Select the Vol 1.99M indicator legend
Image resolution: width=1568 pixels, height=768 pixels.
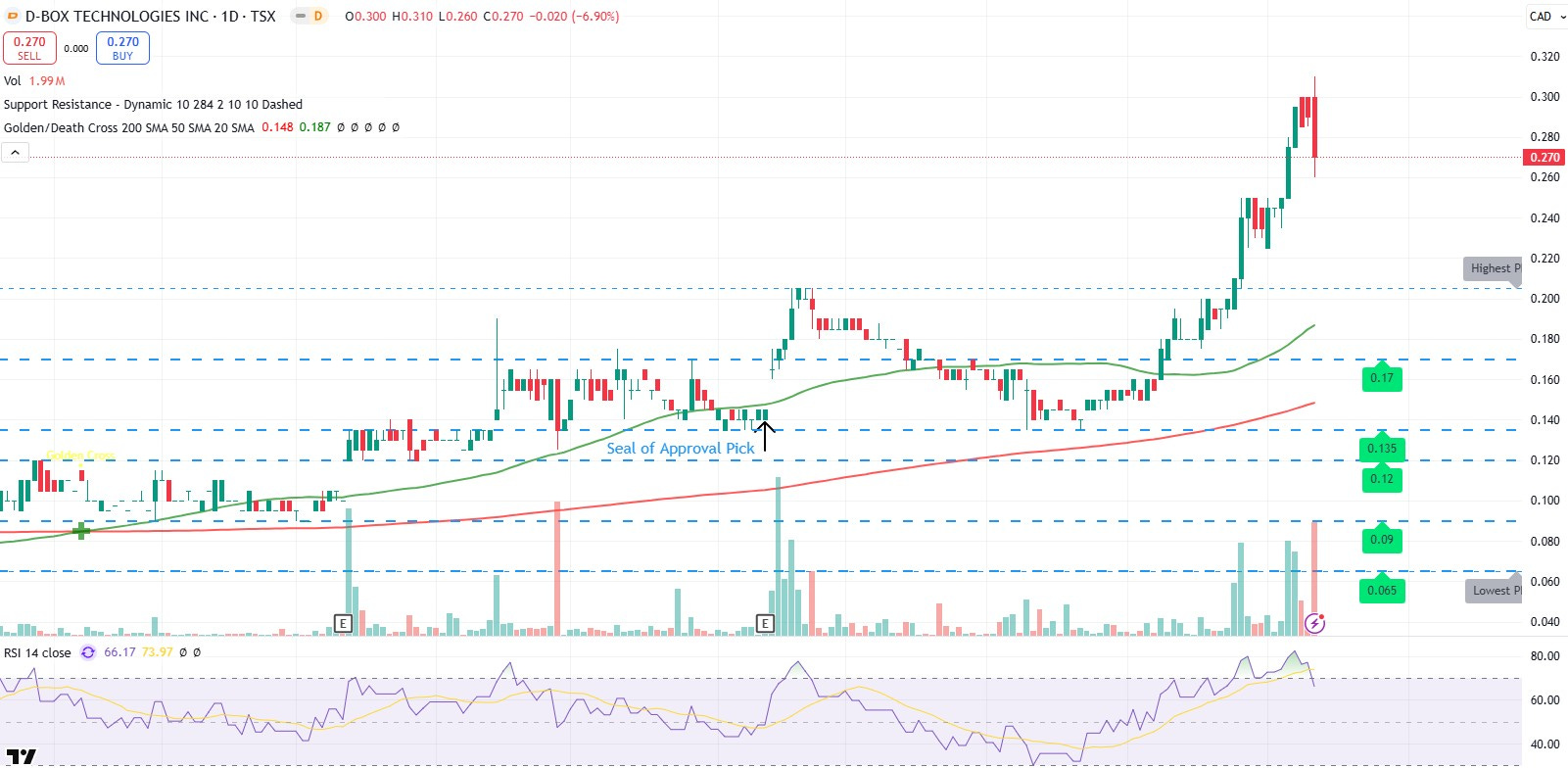[34, 80]
